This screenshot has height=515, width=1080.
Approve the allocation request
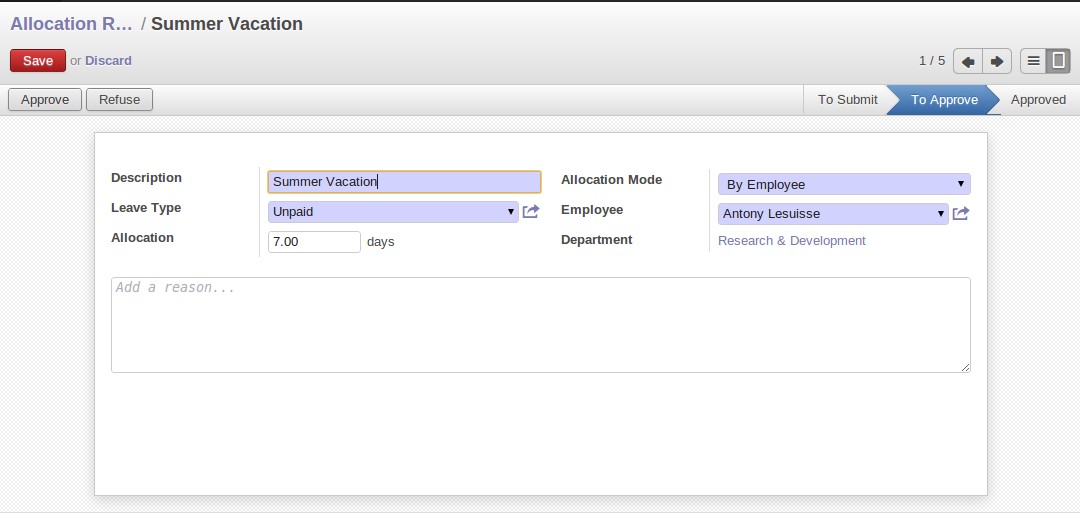click(45, 100)
